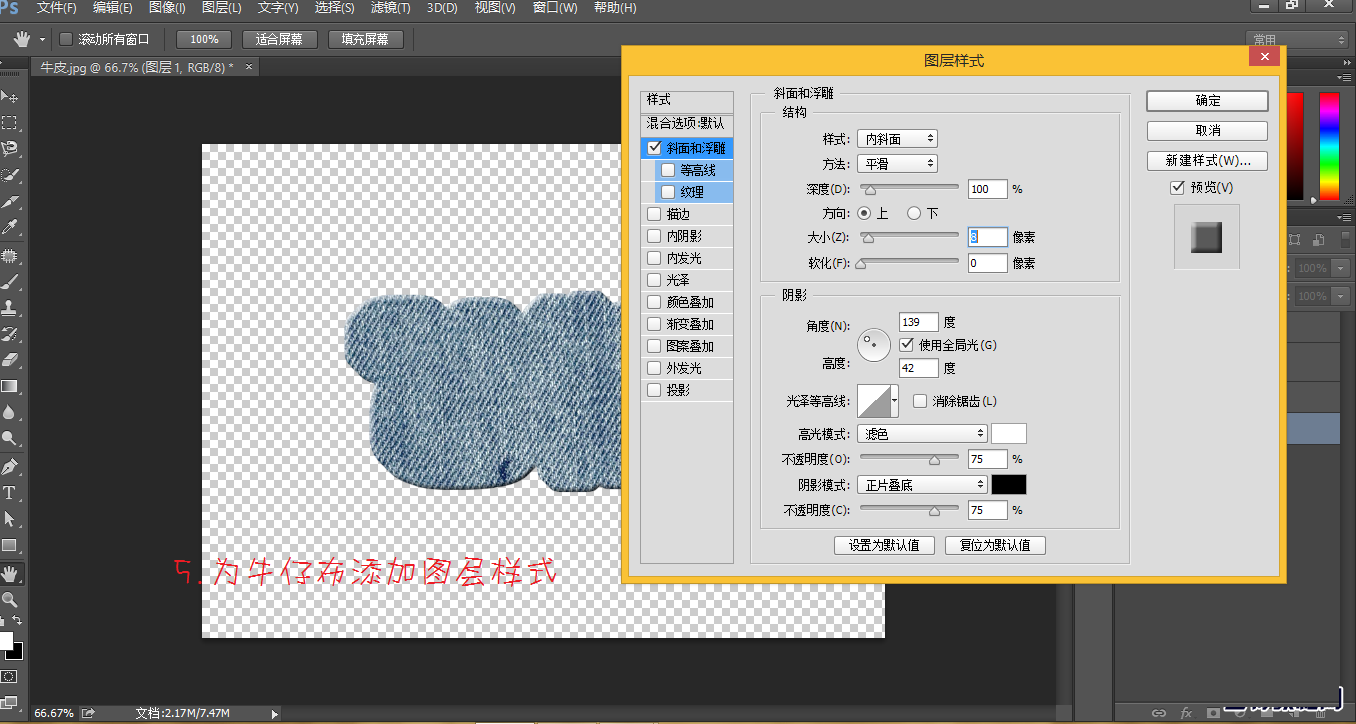The width and height of the screenshot is (1356, 724).
Task: Select the Hand tool in the toolbar
Action: (12, 574)
